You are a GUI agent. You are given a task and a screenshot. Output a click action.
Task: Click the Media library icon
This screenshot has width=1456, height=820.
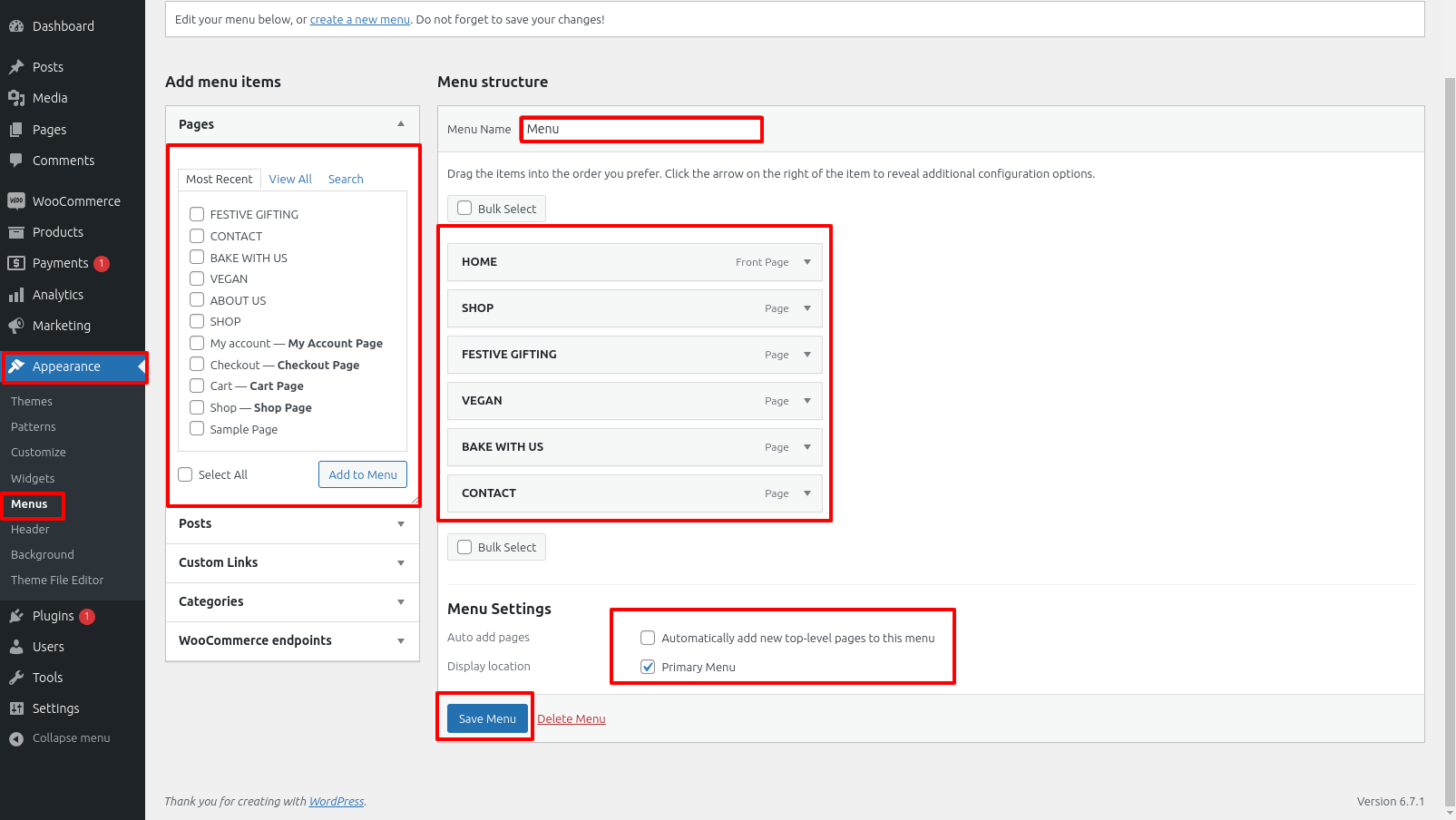click(16, 98)
